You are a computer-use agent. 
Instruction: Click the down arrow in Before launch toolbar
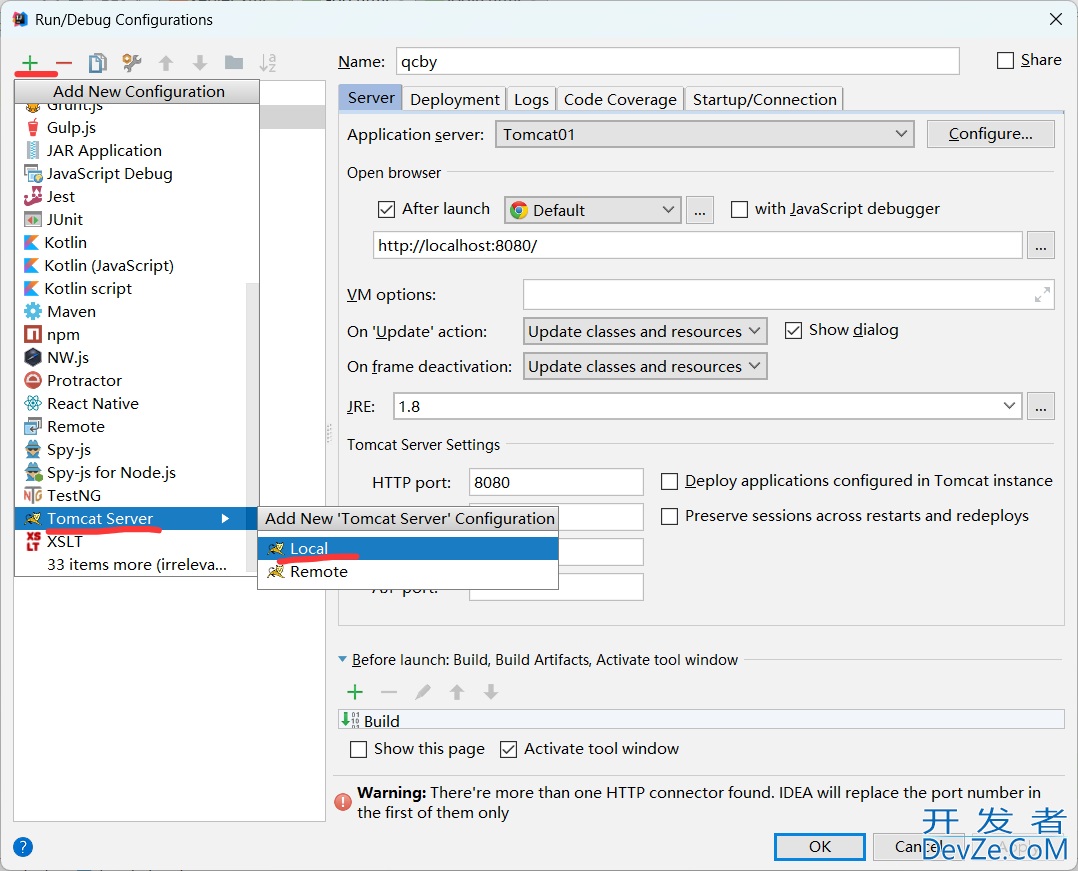tap(490, 692)
